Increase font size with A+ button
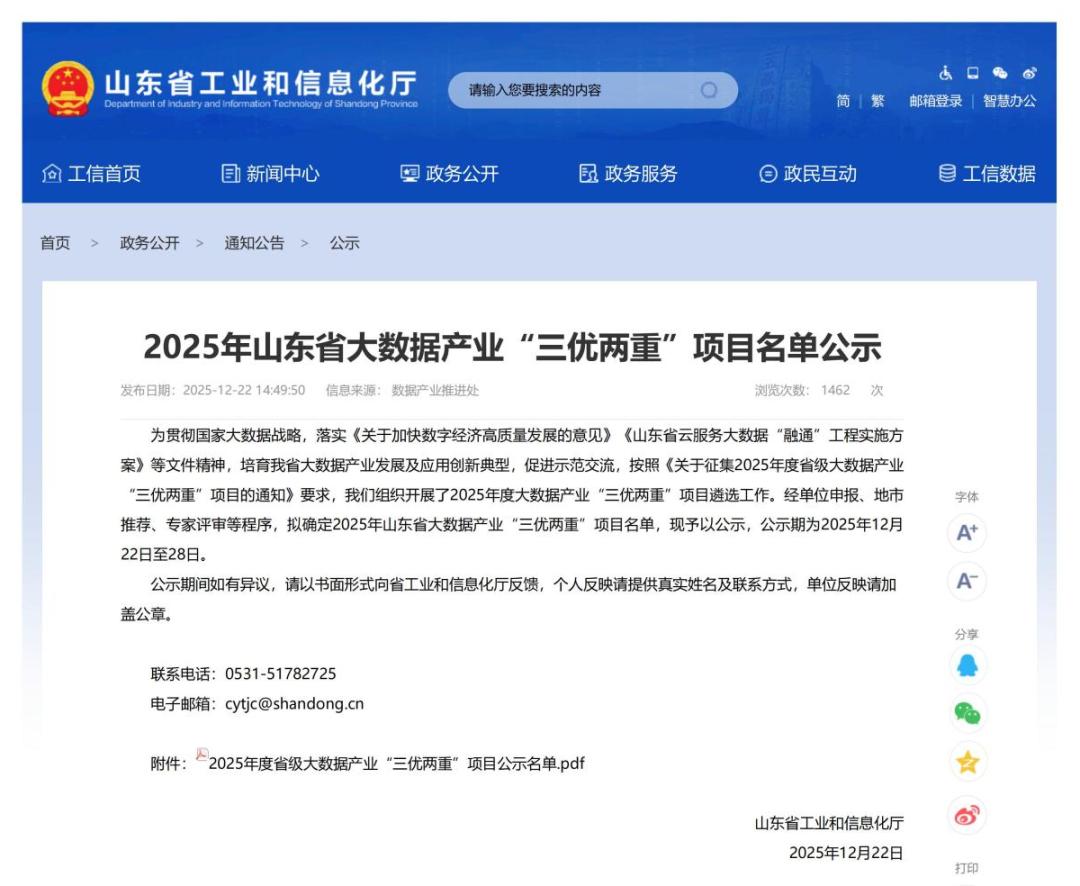Image resolution: width=1080 pixels, height=886 pixels. coord(966,533)
